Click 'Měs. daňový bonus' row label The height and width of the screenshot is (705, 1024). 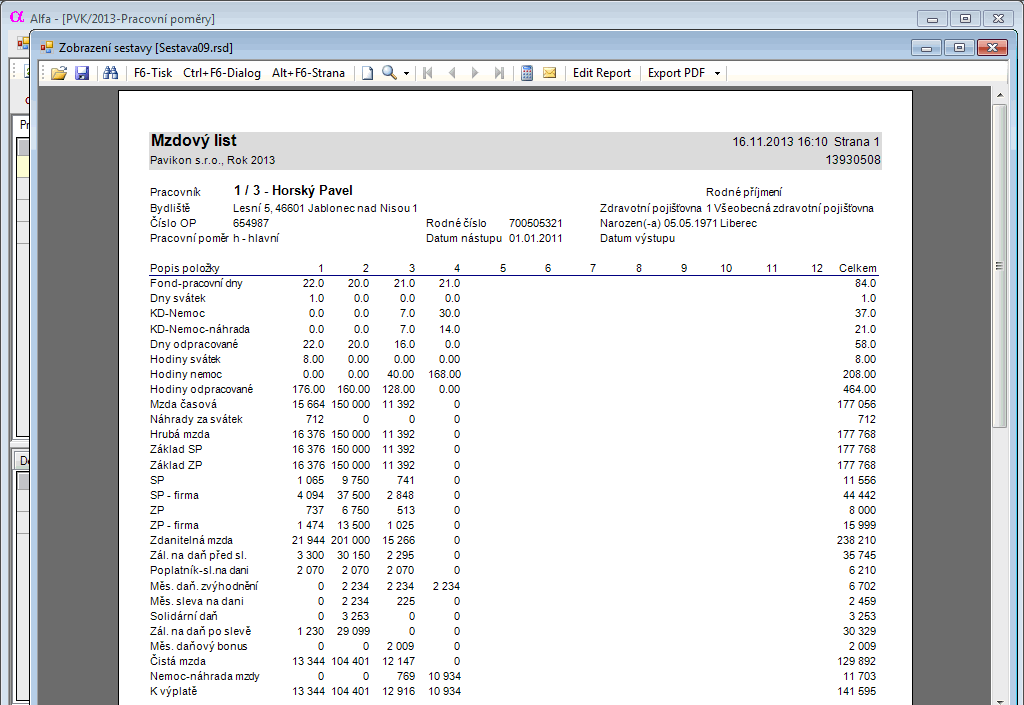[x=199, y=646]
